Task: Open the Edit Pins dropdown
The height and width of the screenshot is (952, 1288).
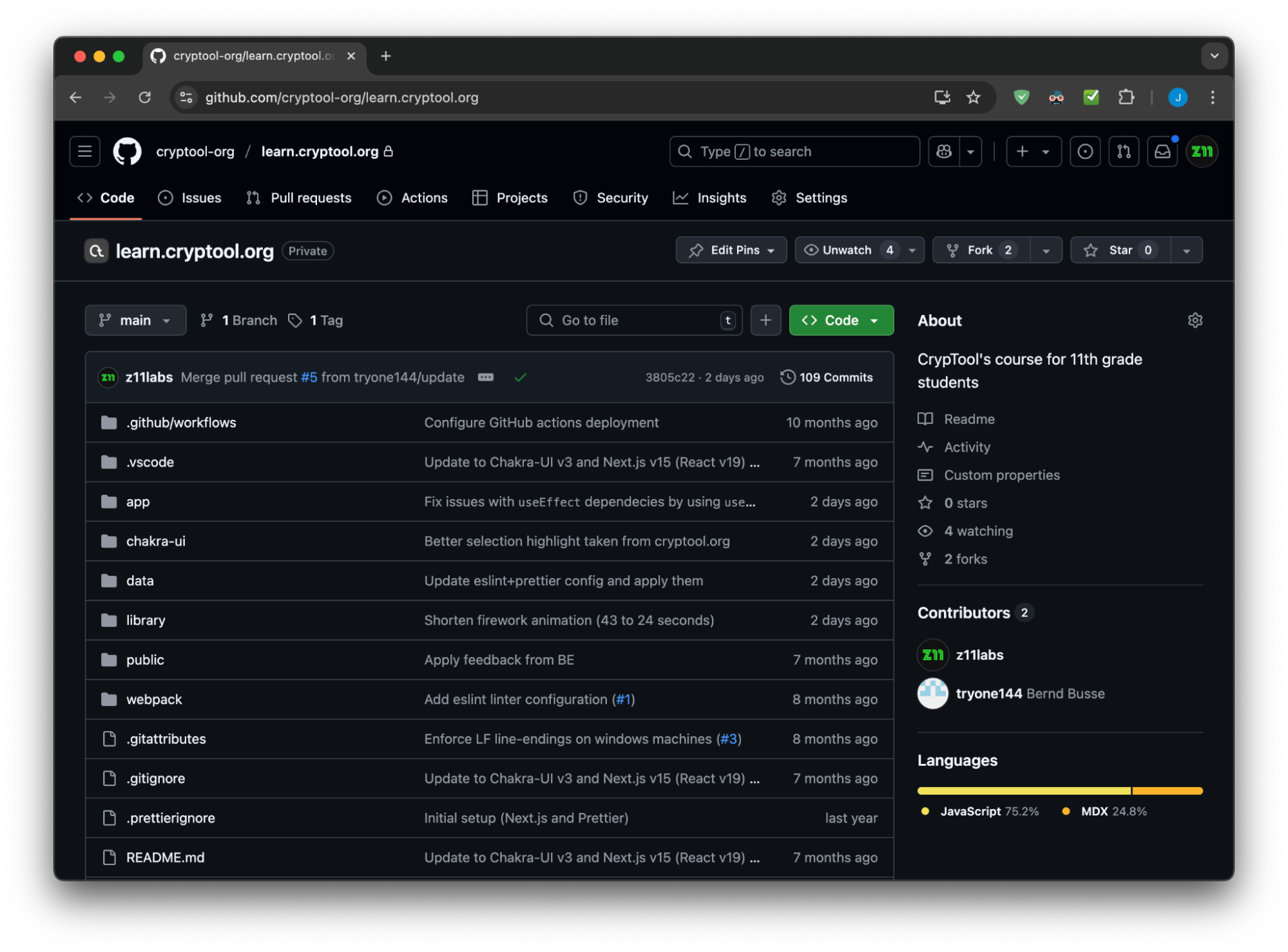Action: click(x=731, y=250)
